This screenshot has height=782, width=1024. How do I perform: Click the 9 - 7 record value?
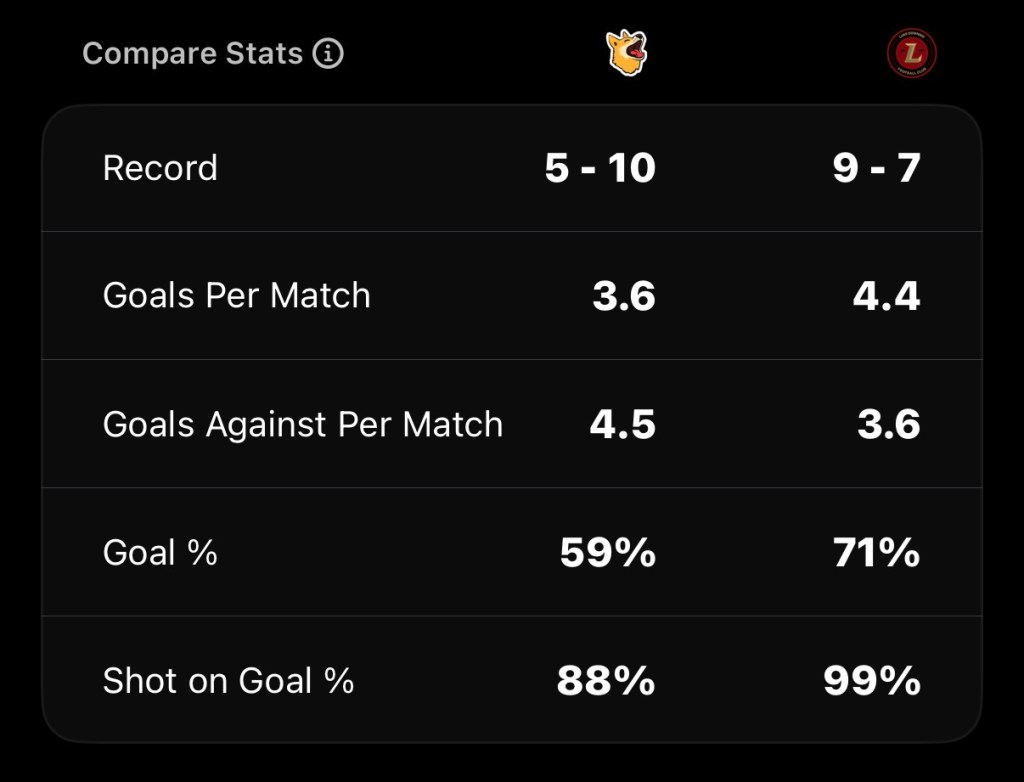point(876,168)
